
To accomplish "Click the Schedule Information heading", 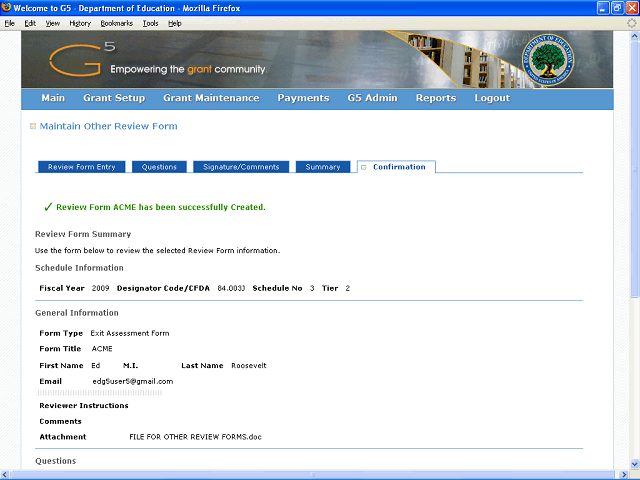I will [79, 268].
